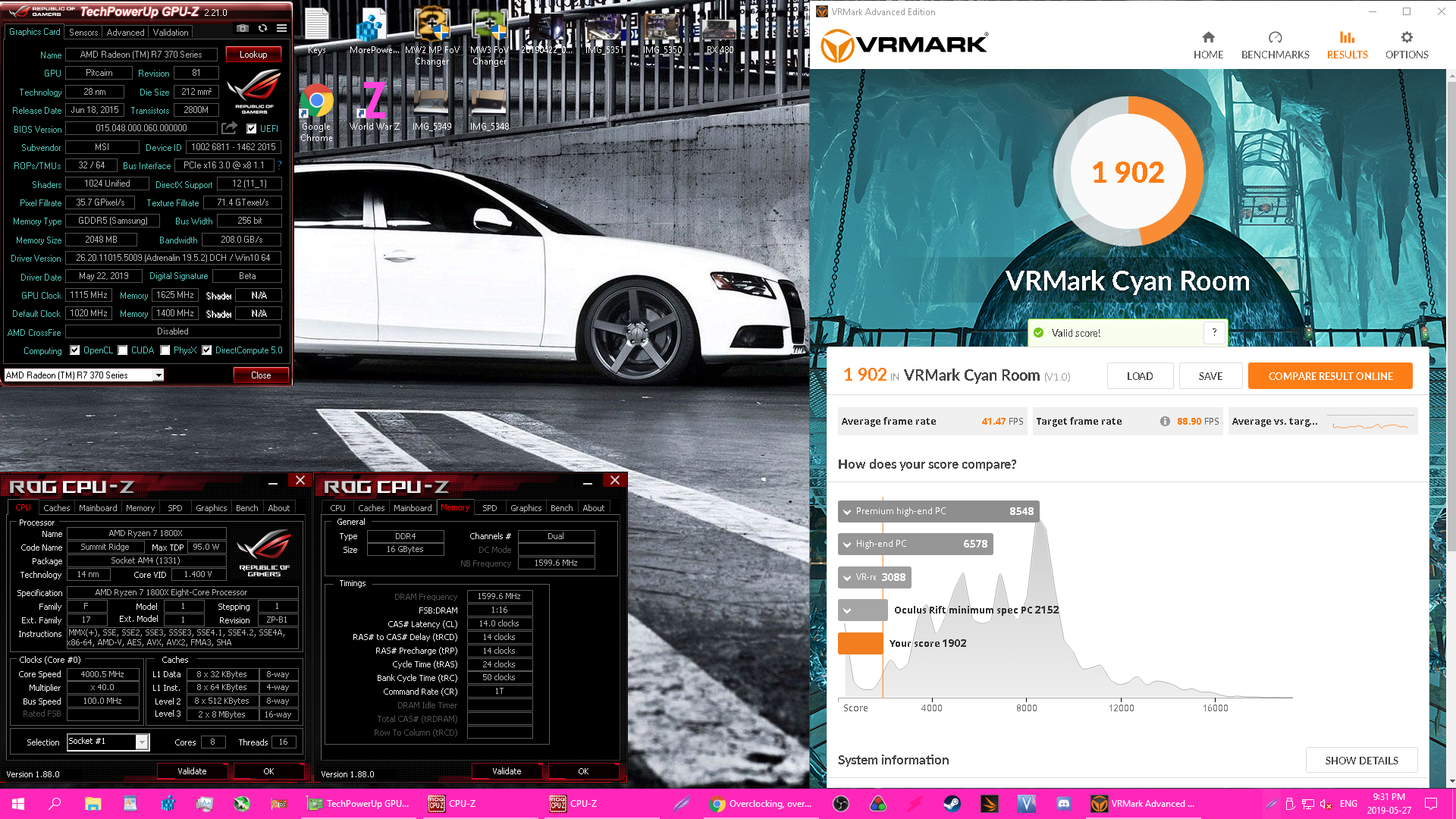The height and width of the screenshot is (819, 1456).
Task: Open MorePowerTool desktop icon
Action: tap(374, 32)
